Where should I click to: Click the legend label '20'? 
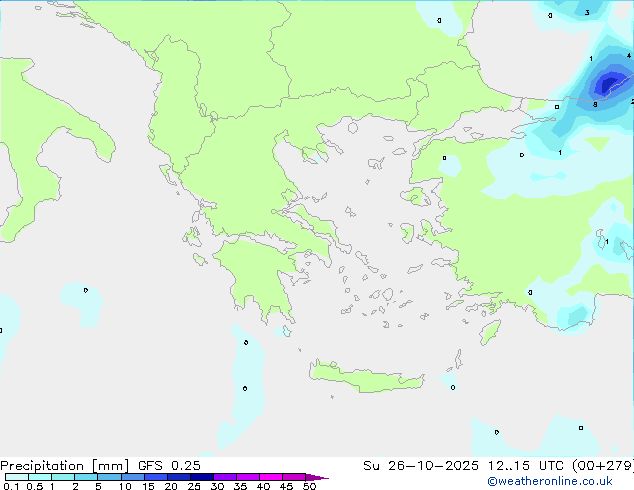tap(171, 486)
